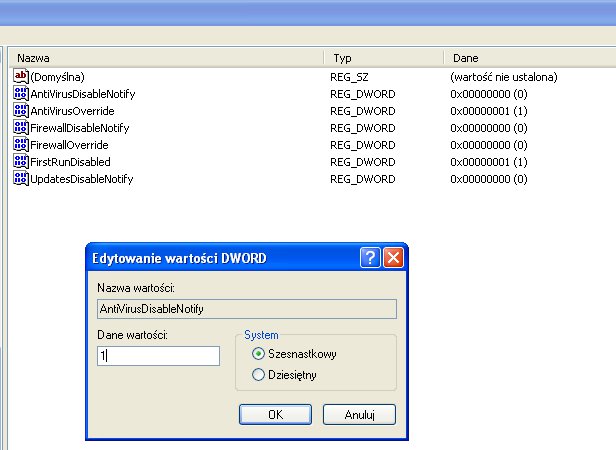Click the AntiVirusOverride DWORD icon

click(21, 110)
